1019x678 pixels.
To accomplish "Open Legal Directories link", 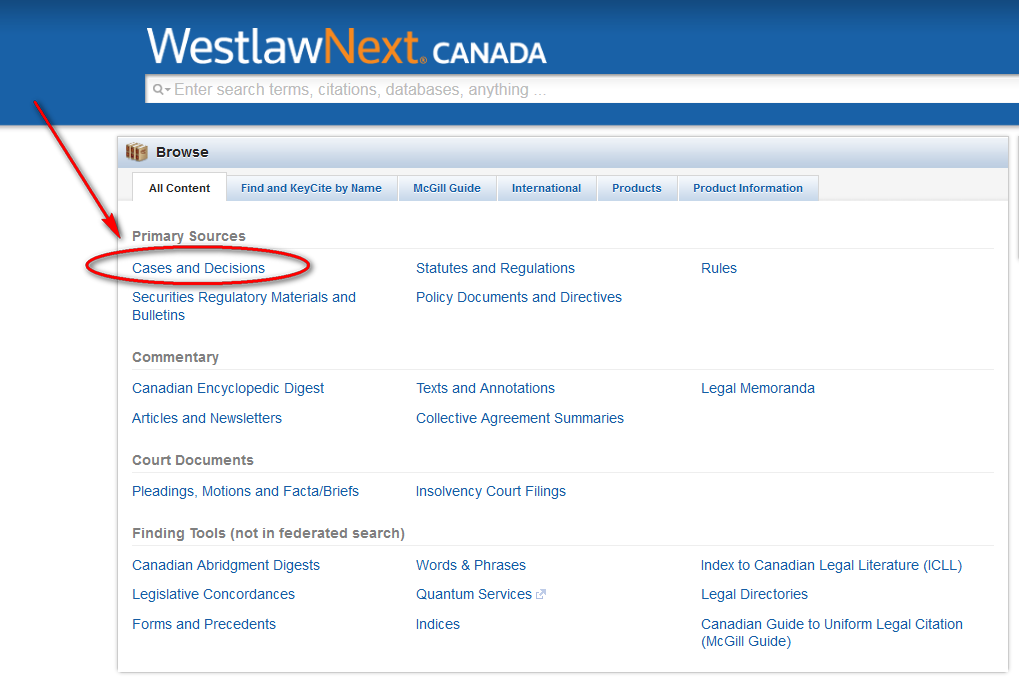I will coord(755,594).
